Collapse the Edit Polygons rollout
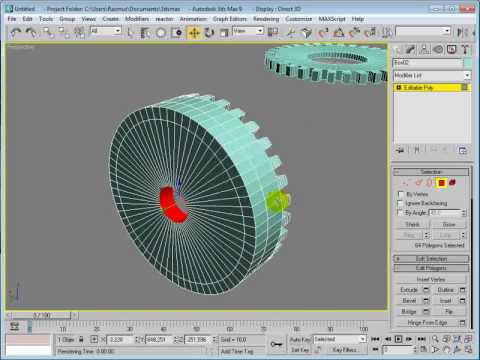Screen dimensions: 480x360 [431, 268]
